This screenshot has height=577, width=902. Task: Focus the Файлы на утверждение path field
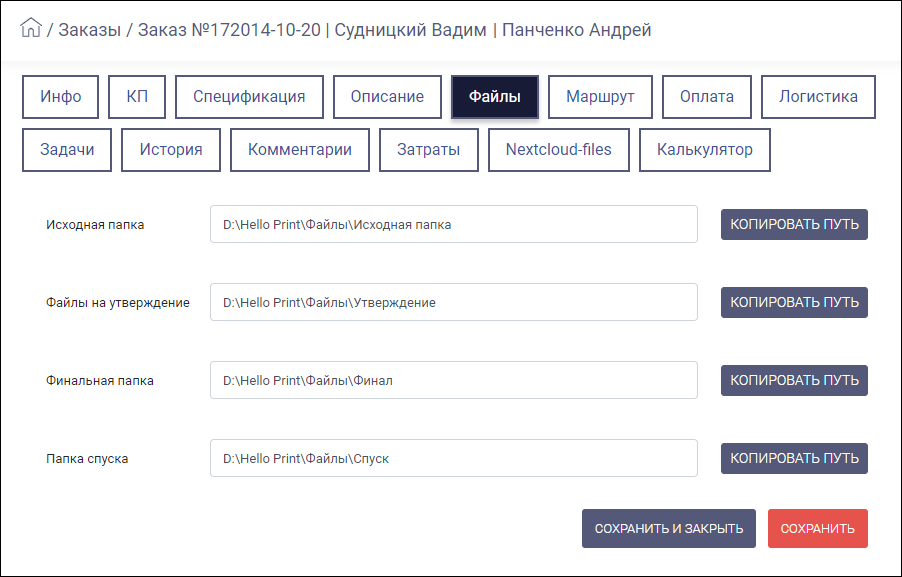[x=454, y=302]
